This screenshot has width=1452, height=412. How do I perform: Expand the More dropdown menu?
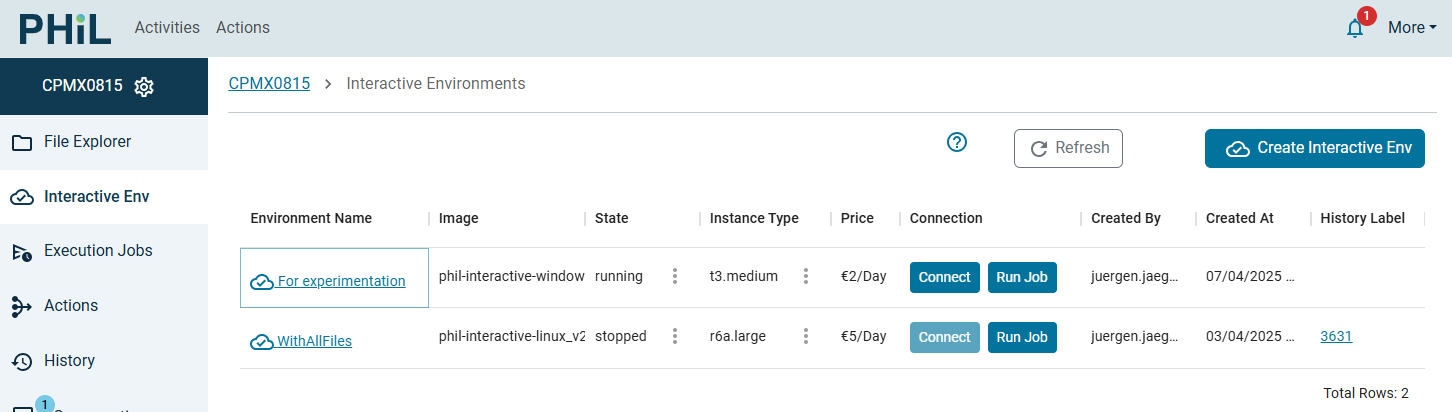tap(1411, 28)
